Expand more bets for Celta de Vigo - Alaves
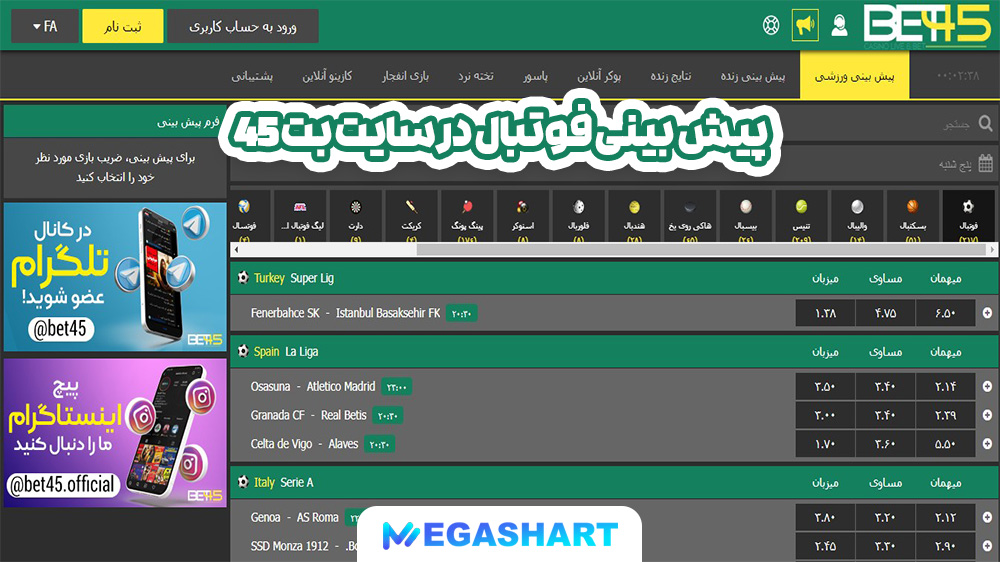 point(987,443)
